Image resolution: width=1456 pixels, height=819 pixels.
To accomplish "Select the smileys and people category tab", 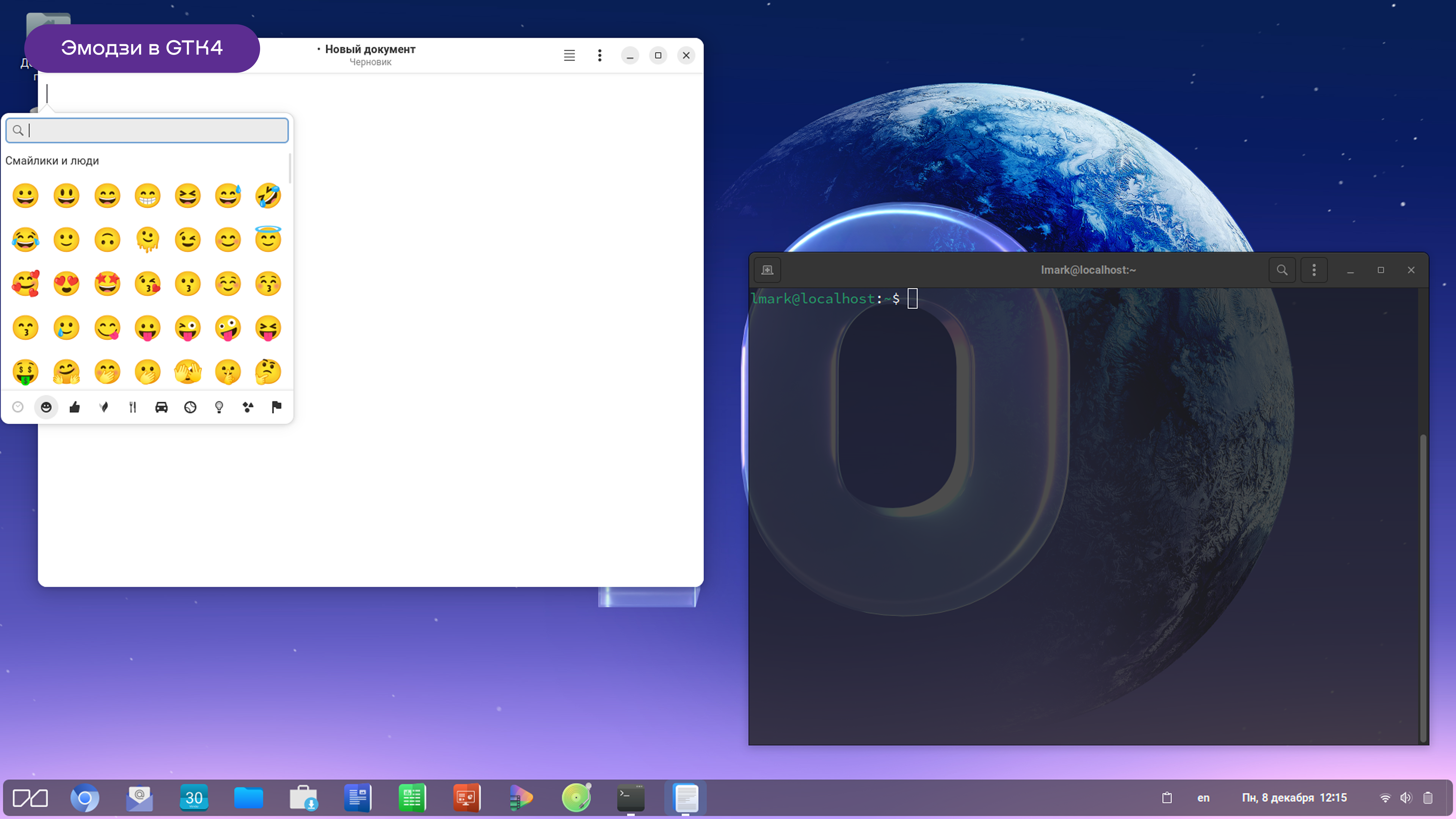I will tap(46, 407).
